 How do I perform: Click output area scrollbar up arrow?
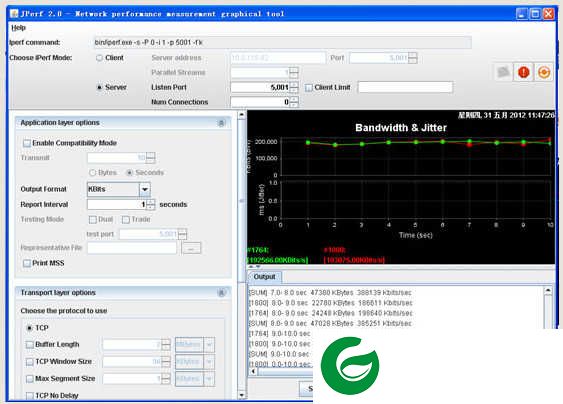click(x=548, y=291)
